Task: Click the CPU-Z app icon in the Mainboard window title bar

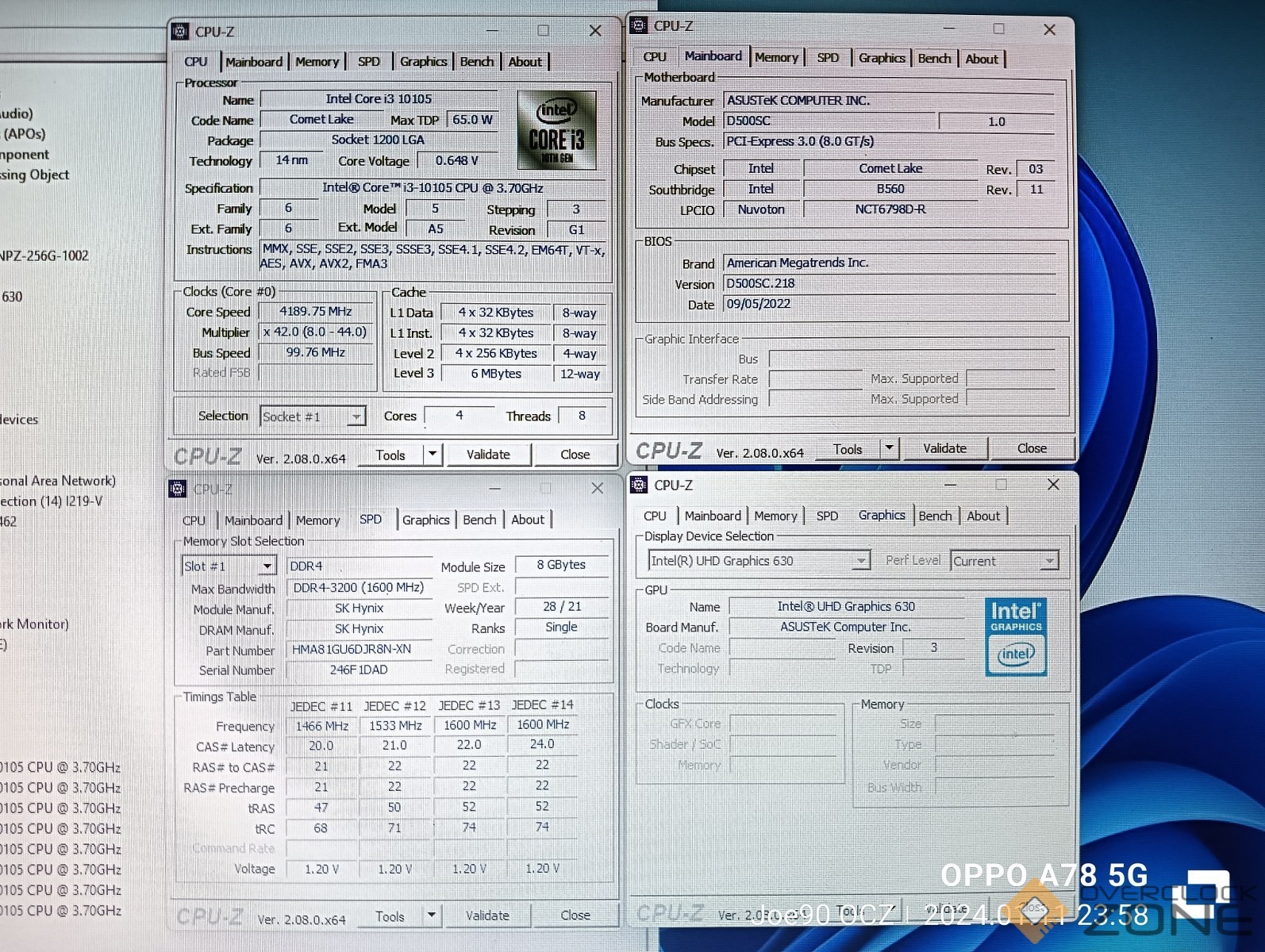Action: click(639, 26)
